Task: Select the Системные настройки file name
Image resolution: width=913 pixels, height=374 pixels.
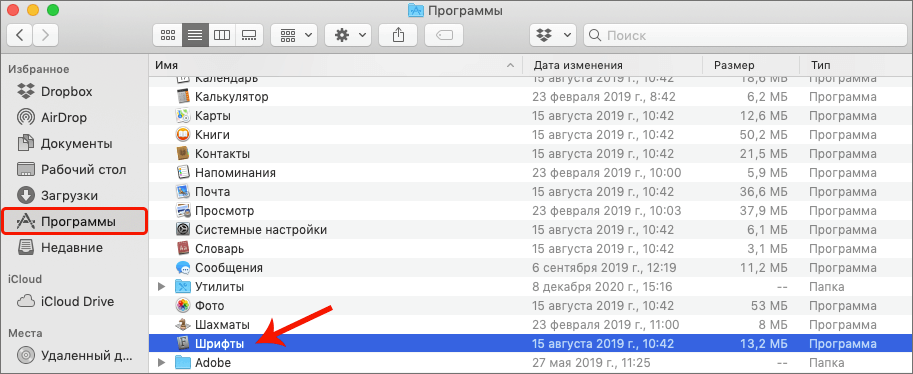Action: (x=261, y=230)
